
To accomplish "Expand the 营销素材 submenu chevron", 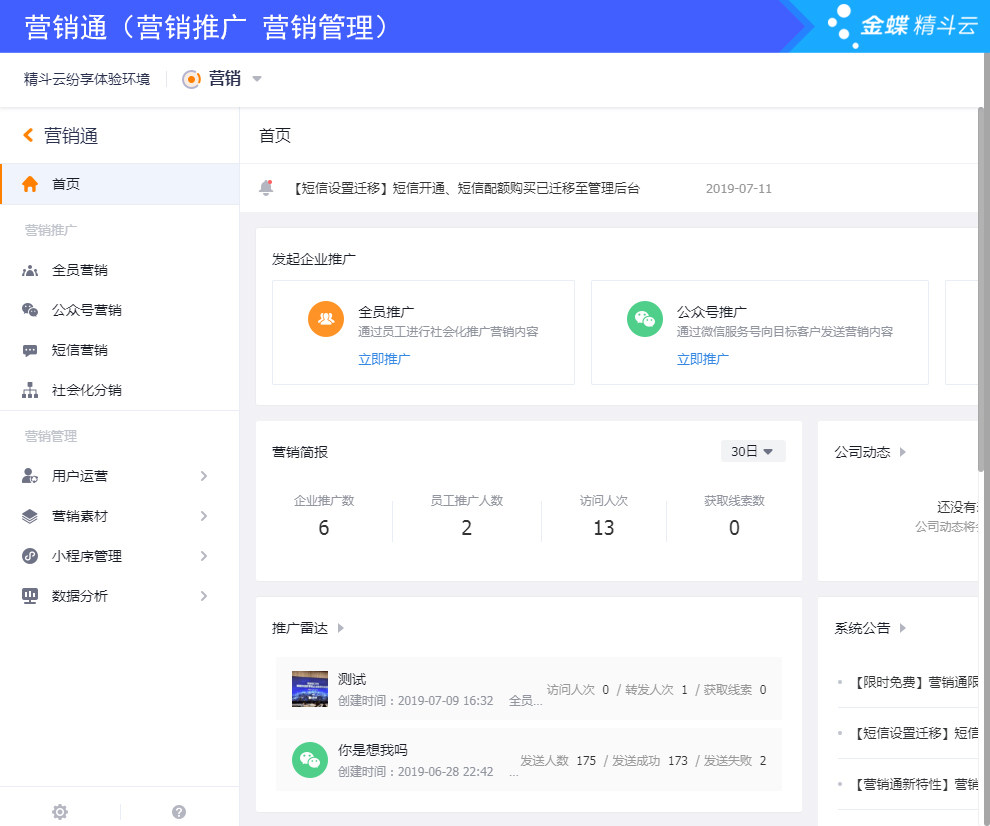I will (x=203, y=516).
